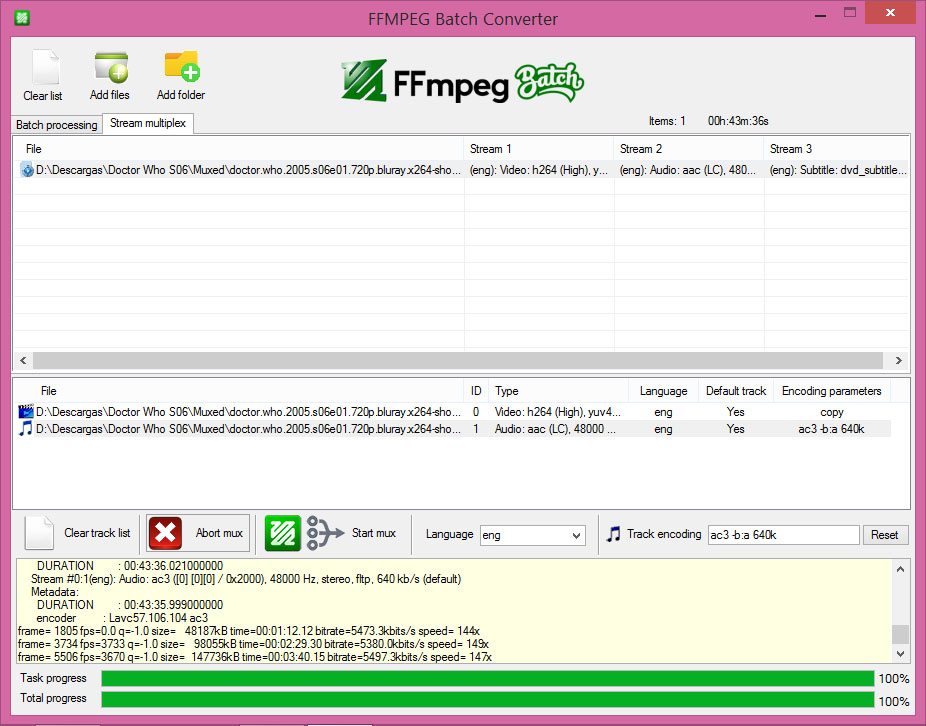Click the ac3 -b:a 640k parameter cell
This screenshot has width=926, height=726.
tap(831, 429)
